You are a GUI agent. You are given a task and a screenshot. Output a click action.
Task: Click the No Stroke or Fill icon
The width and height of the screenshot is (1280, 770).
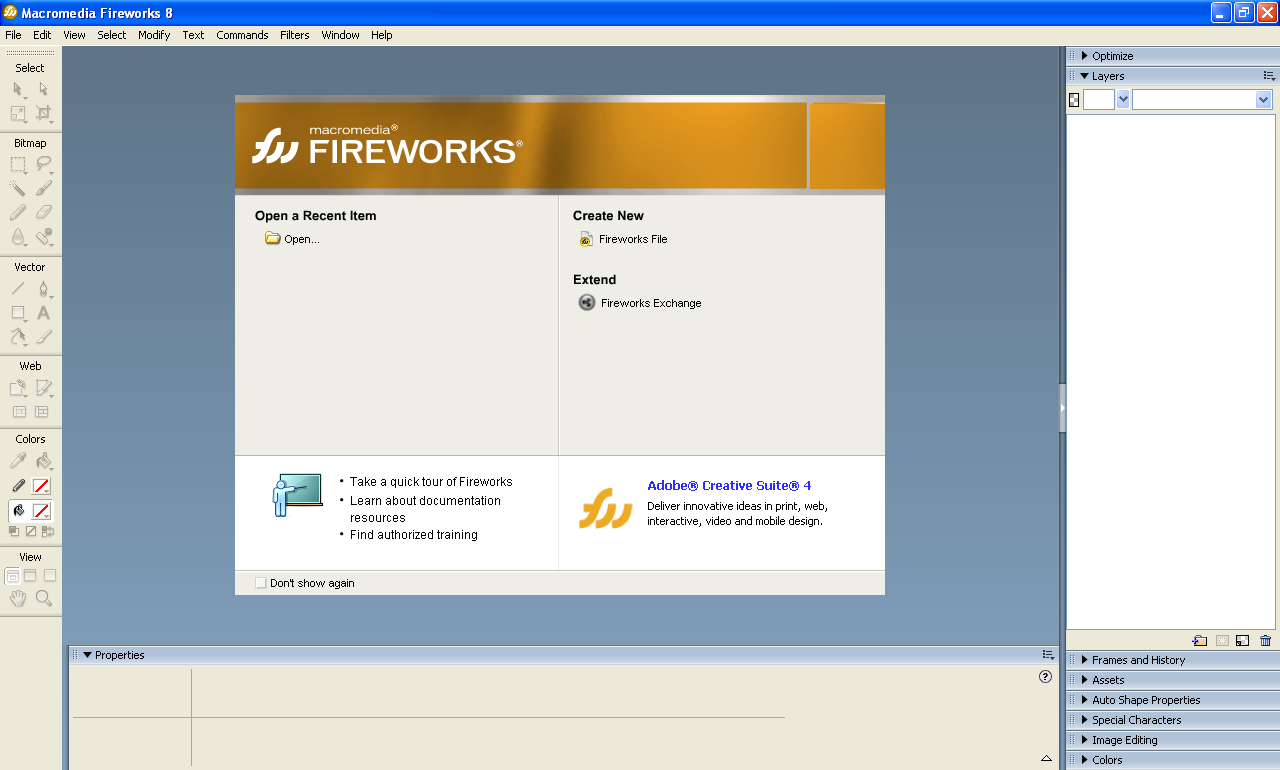30,531
